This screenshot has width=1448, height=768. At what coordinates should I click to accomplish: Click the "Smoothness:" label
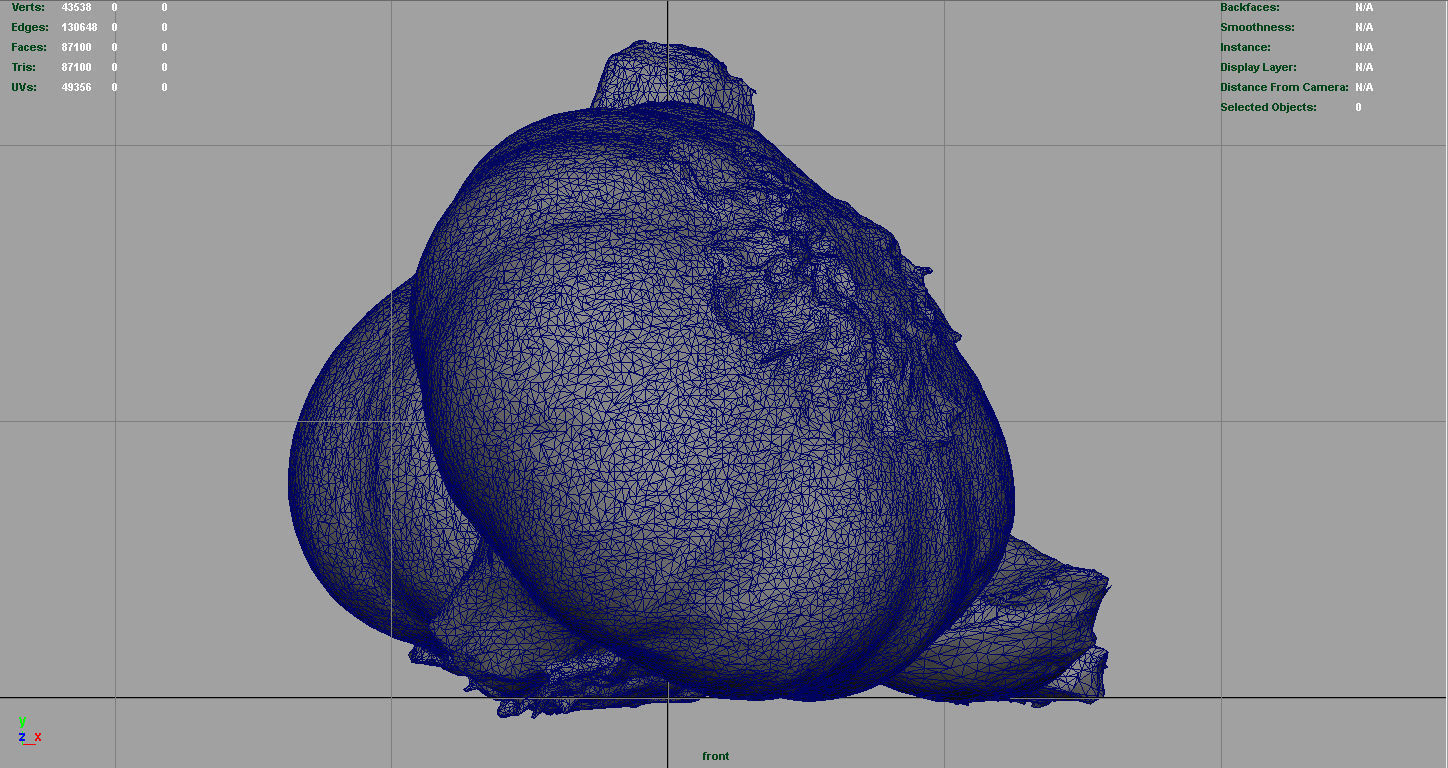[1257, 27]
